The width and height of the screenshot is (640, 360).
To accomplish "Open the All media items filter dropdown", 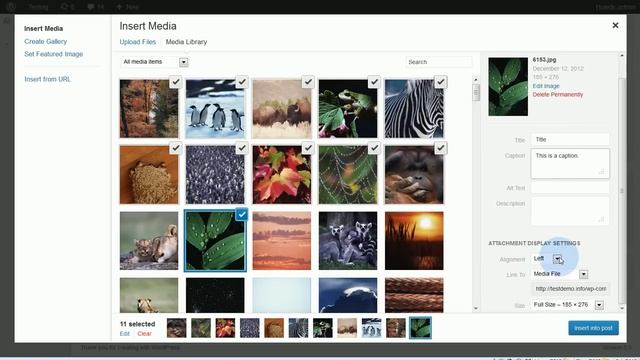I will [x=154, y=62].
